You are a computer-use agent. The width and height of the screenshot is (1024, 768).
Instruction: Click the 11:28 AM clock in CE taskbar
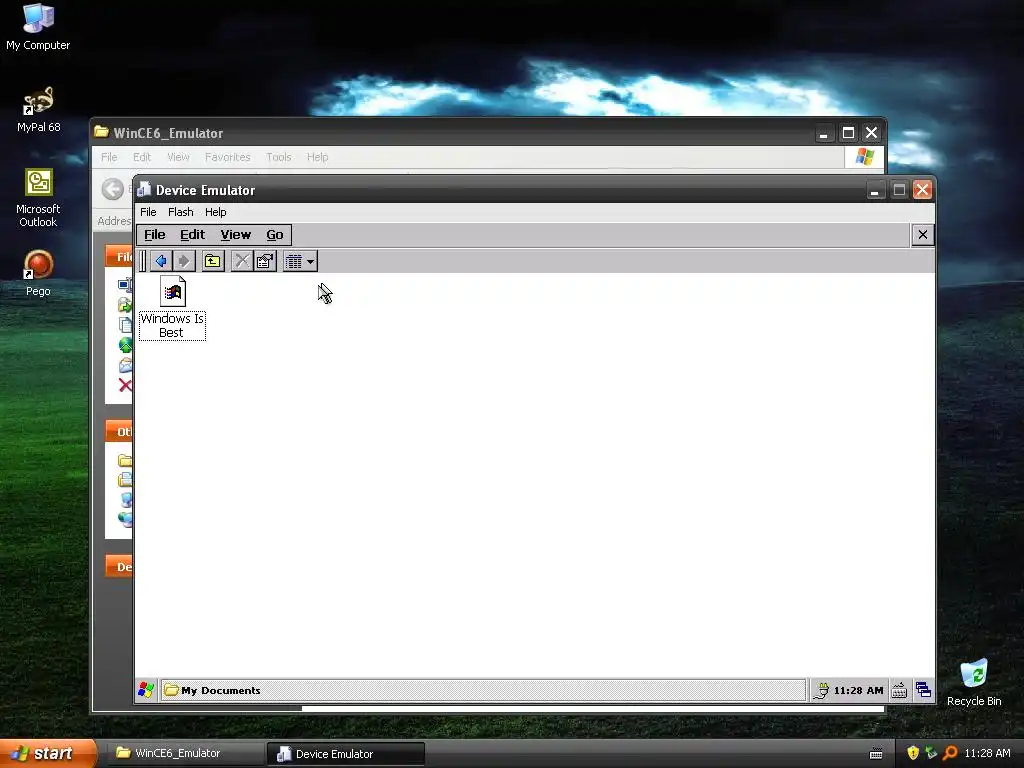858,690
